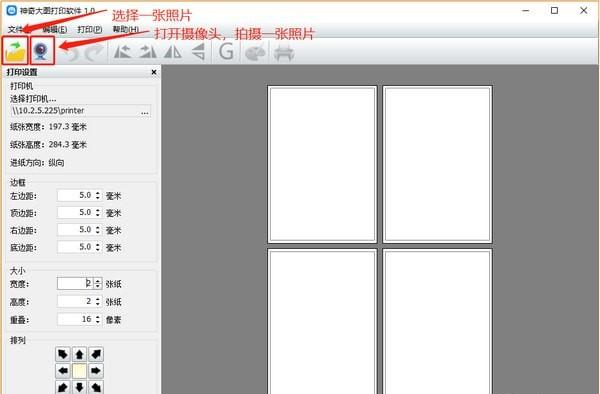Click the 左边距 value field
600x394 pixels.
(75, 195)
